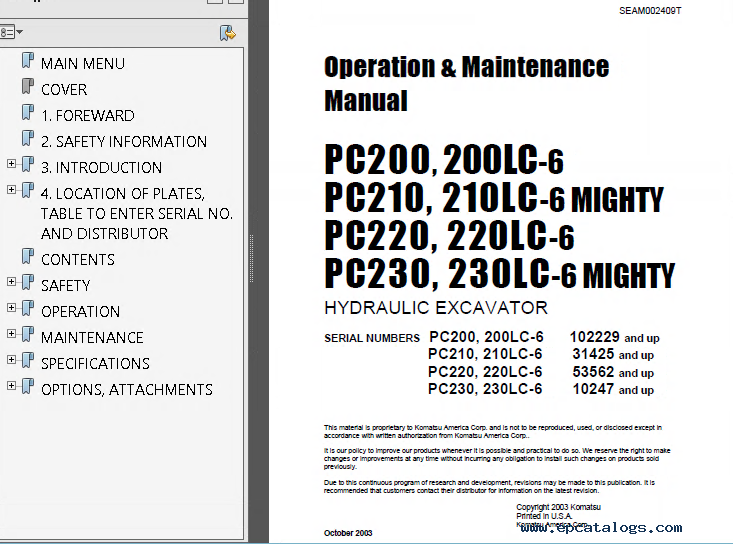Click the COVER bookmark icon
The width and height of the screenshot is (733, 544).
coord(28,87)
